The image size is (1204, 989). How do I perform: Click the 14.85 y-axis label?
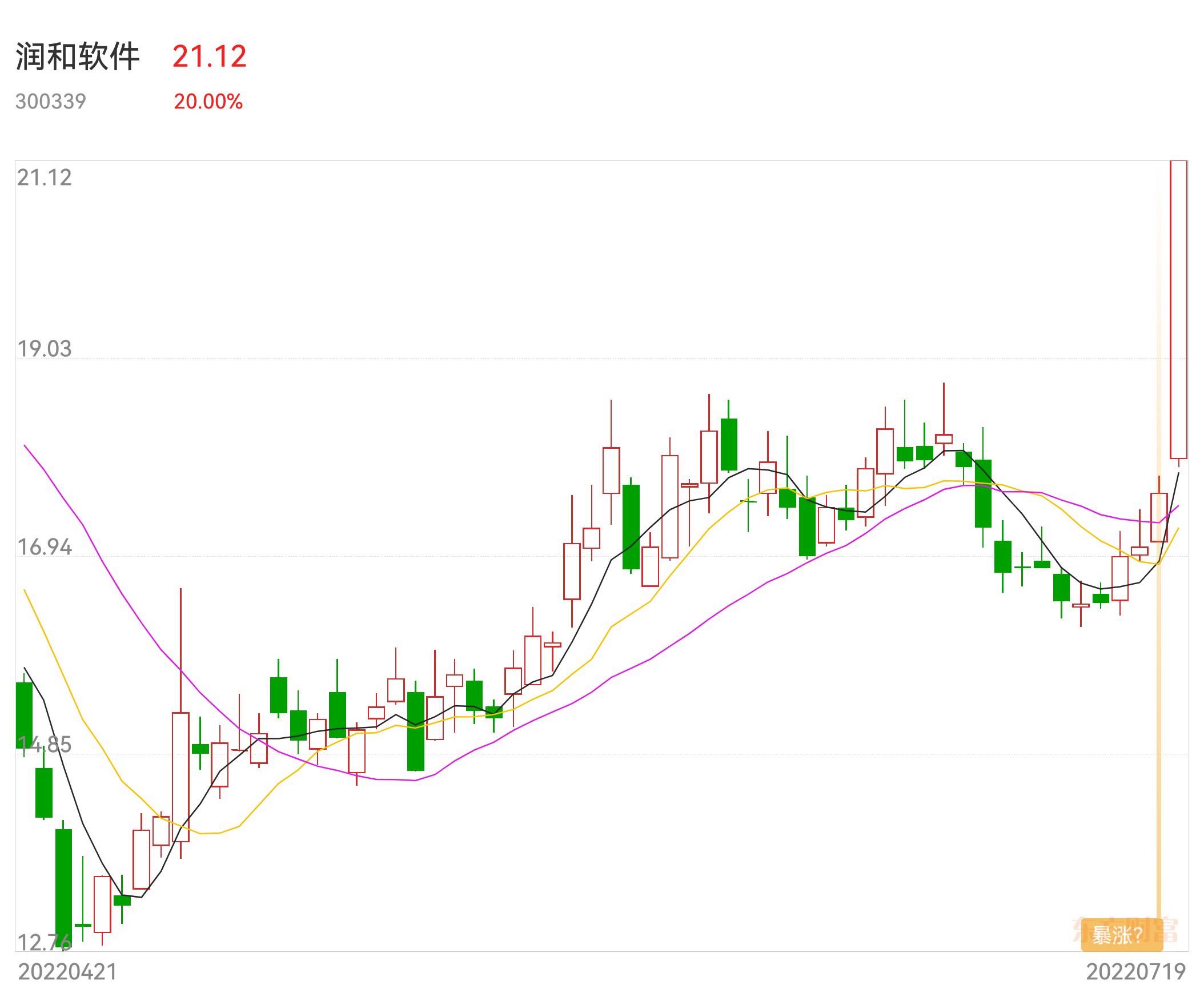[45, 745]
